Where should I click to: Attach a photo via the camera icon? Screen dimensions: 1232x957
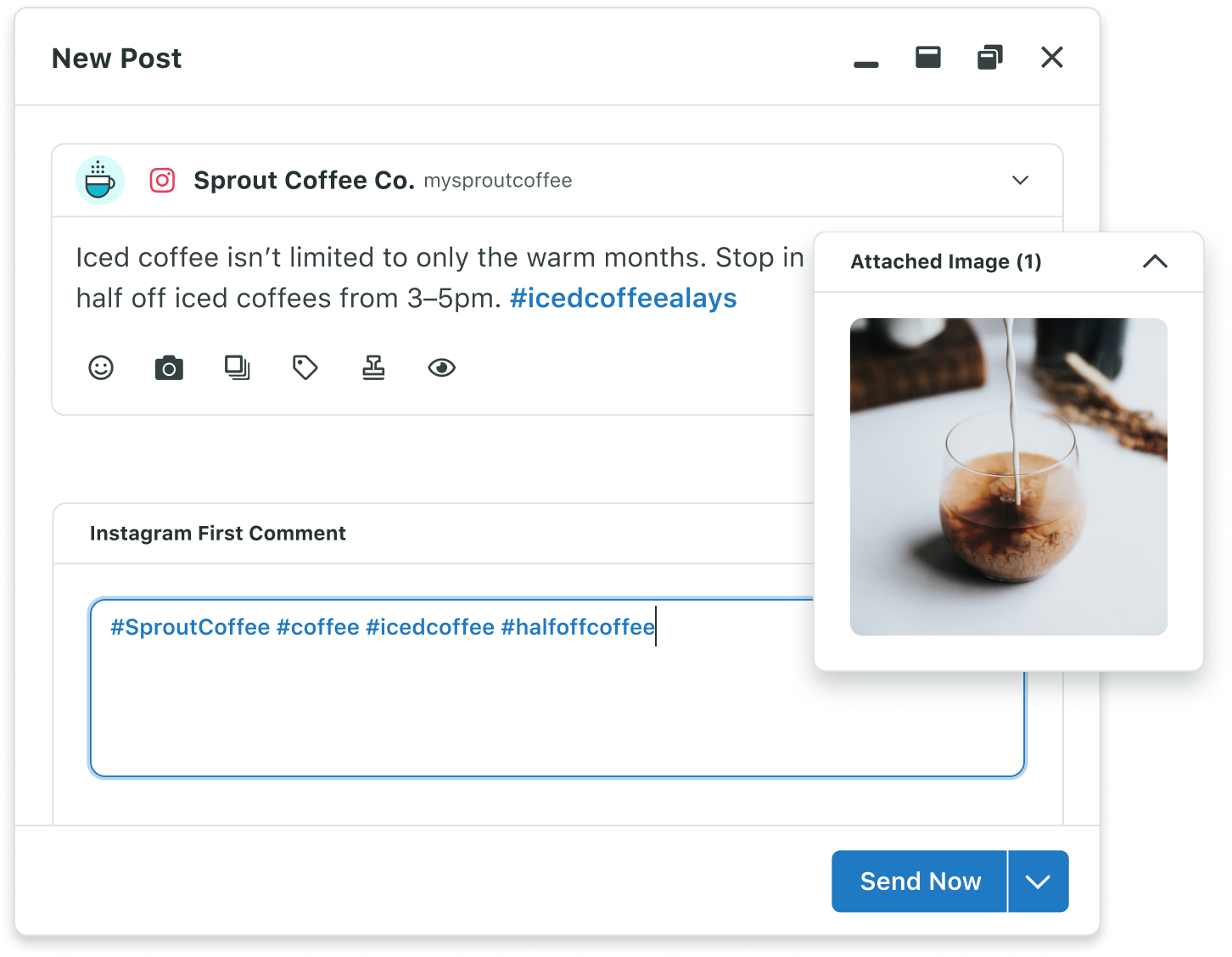point(169,367)
